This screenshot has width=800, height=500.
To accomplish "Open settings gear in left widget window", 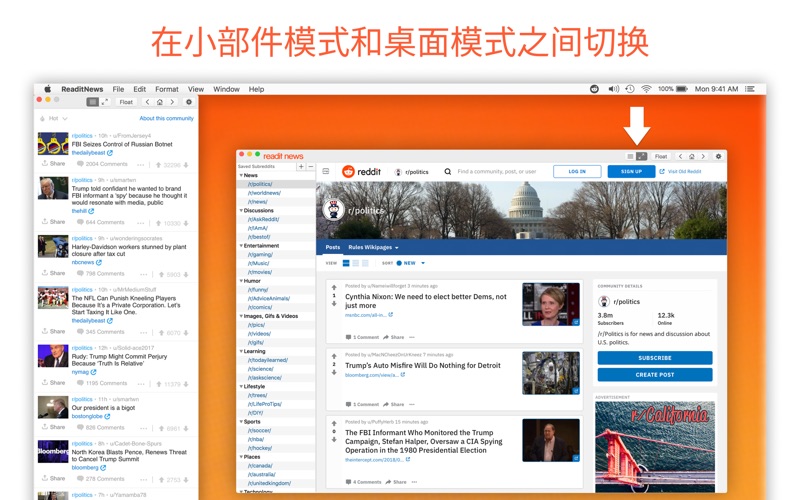I will tap(189, 102).
